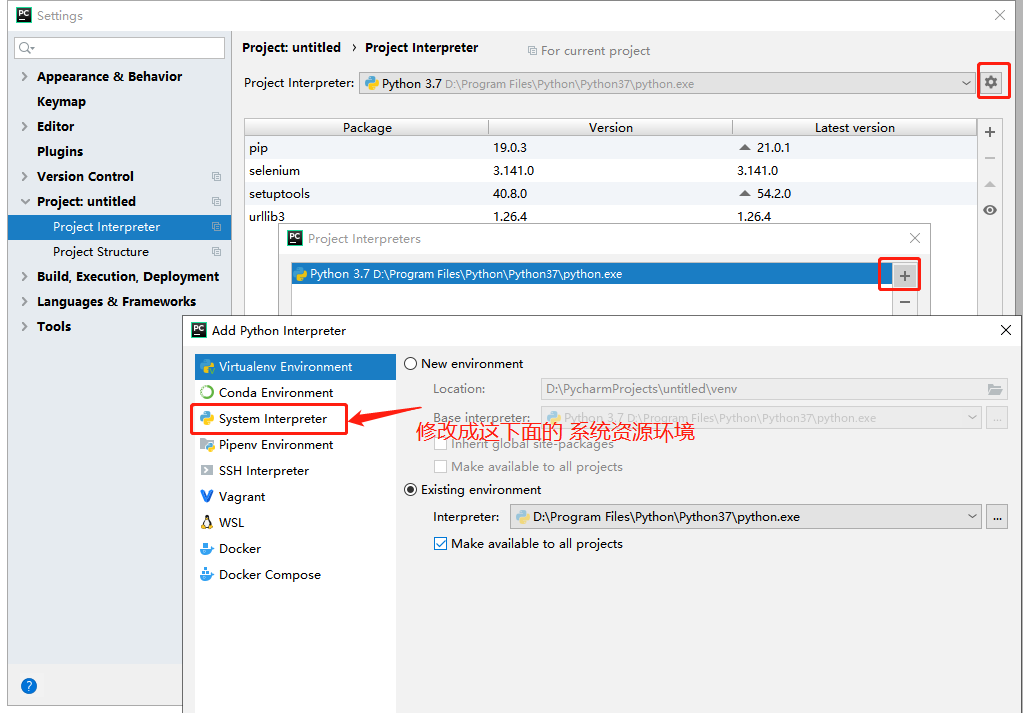
Task: Click the Package column header
Action: click(367, 128)
